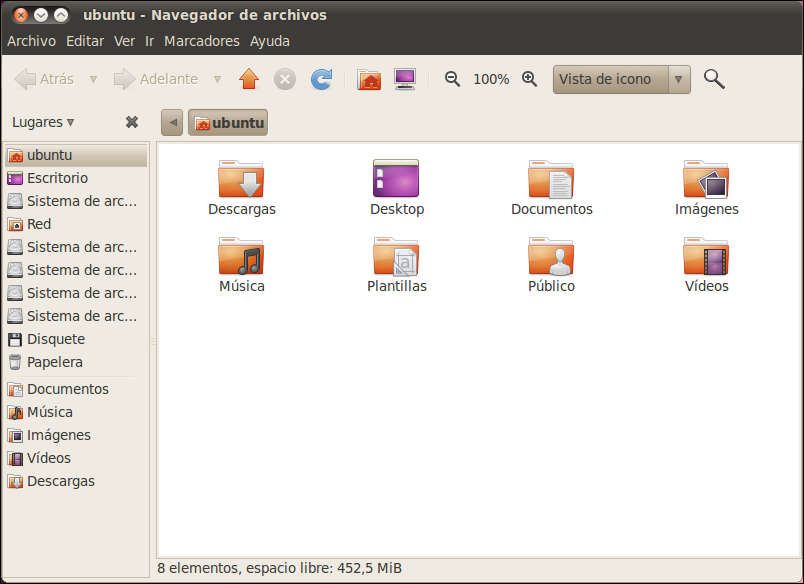Viewport: 804px width, 584px height.
Task: Open Papelera trash in the sidebar
Action: [76, 362]
